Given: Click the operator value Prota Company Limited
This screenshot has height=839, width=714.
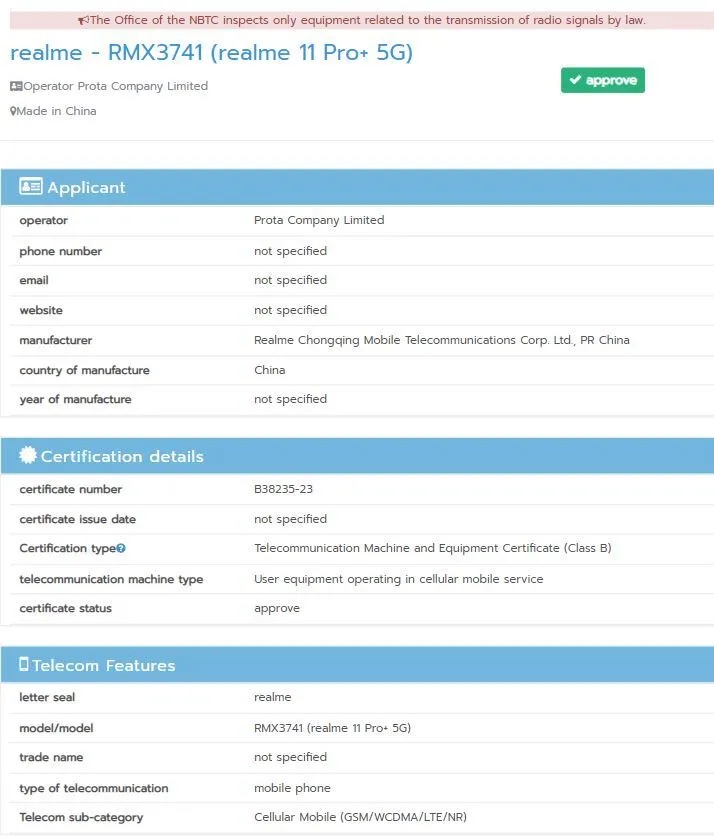Looking at the screenshot, I should point(319,221).
